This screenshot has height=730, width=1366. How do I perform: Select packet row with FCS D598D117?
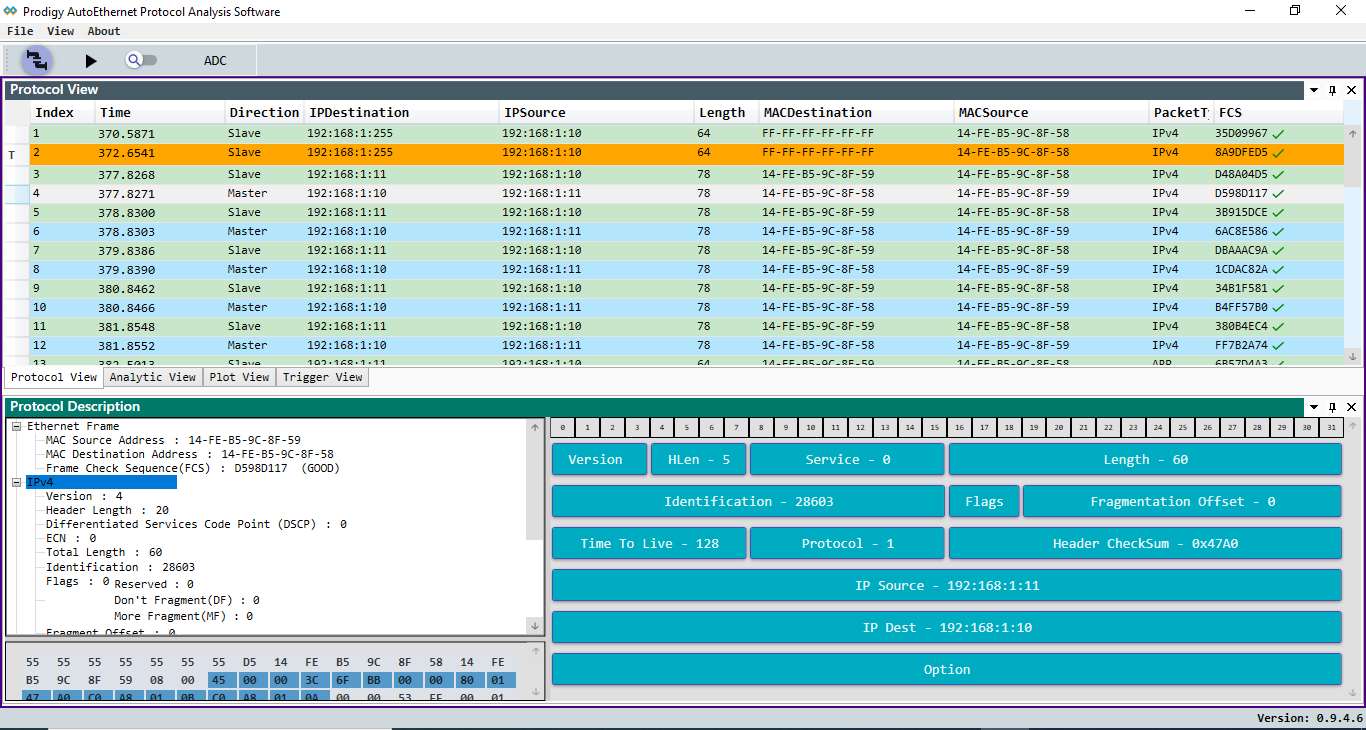point(687,194)
